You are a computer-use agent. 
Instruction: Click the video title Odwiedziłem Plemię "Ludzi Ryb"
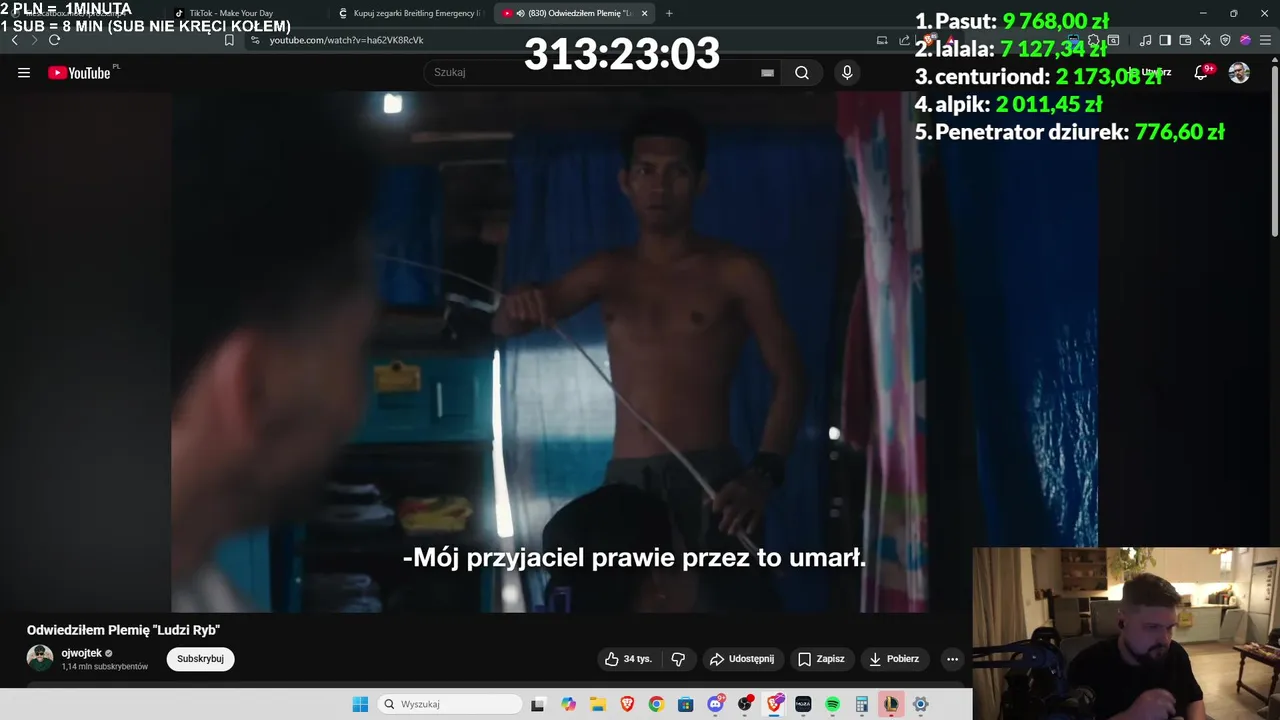coord(123,630)
